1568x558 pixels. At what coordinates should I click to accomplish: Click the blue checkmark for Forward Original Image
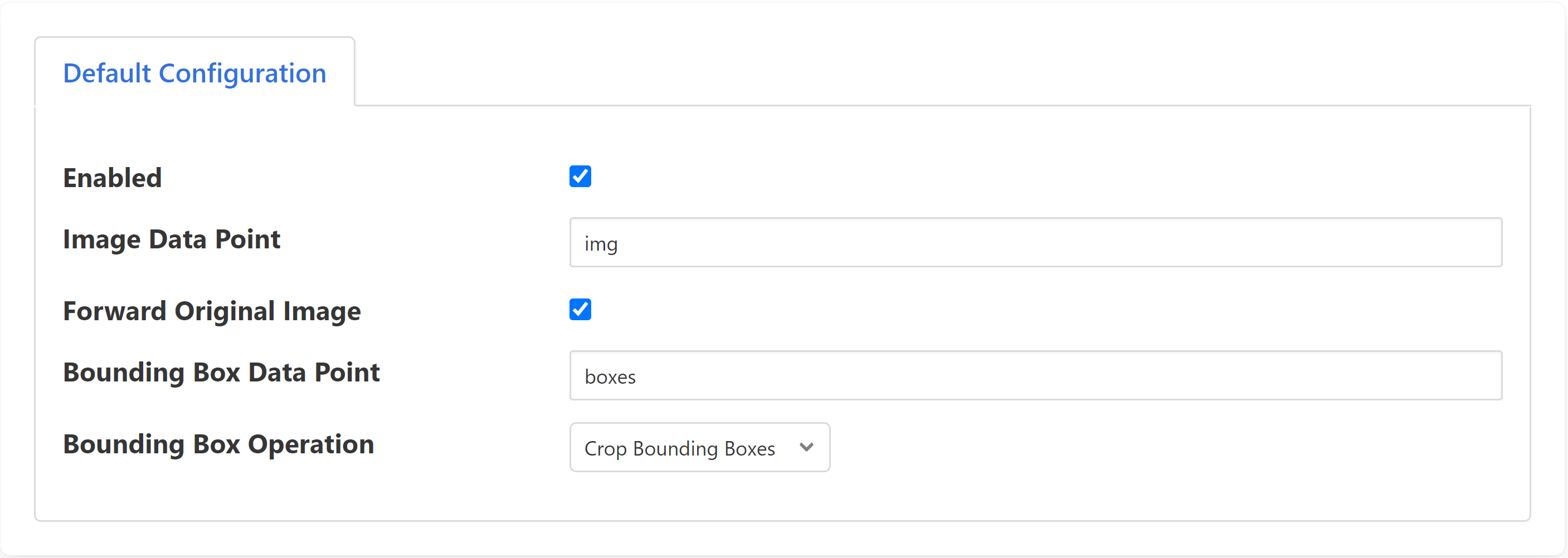580,309
